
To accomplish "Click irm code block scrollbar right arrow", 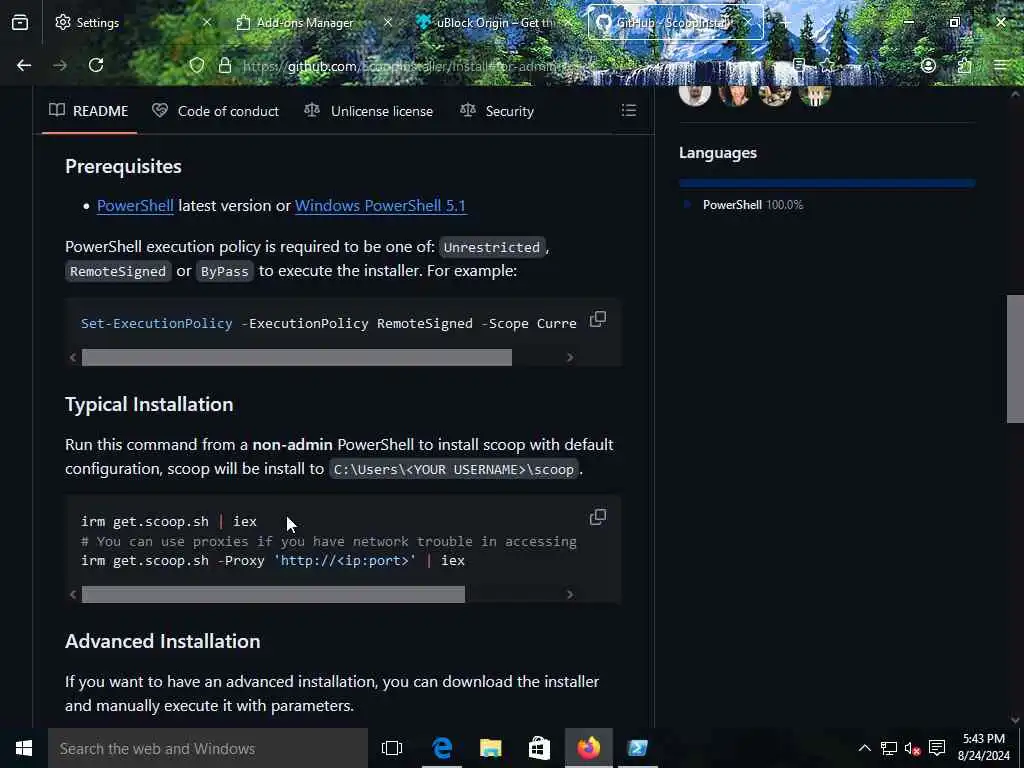I will [570, 594].
